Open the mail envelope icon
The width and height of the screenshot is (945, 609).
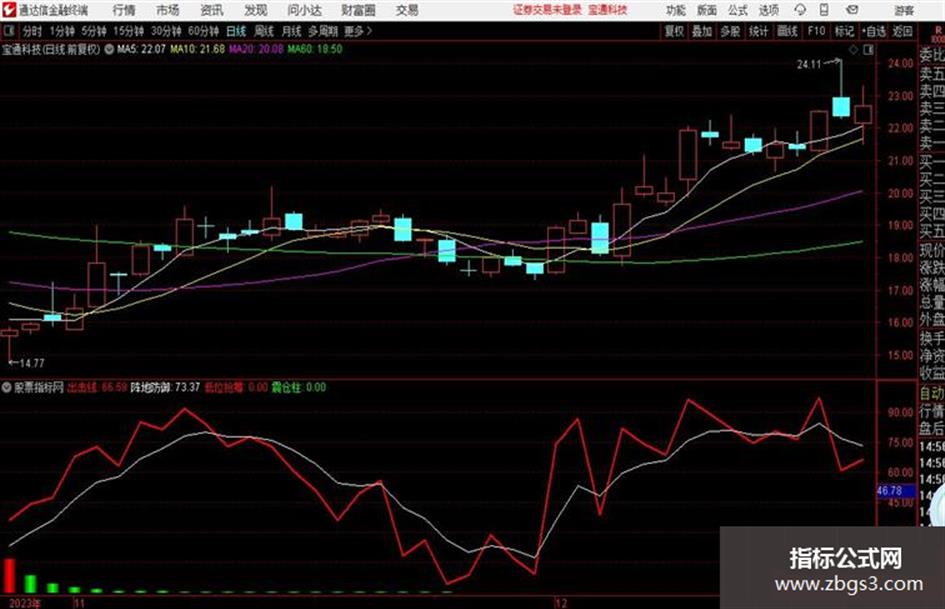pyautogui.click(x=852, y=10)
